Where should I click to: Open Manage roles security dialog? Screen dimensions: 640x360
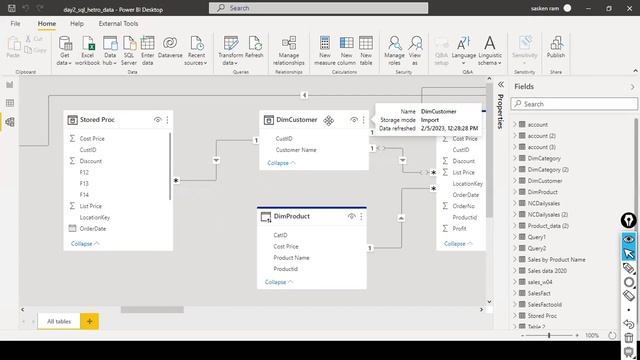coord(394,51)
